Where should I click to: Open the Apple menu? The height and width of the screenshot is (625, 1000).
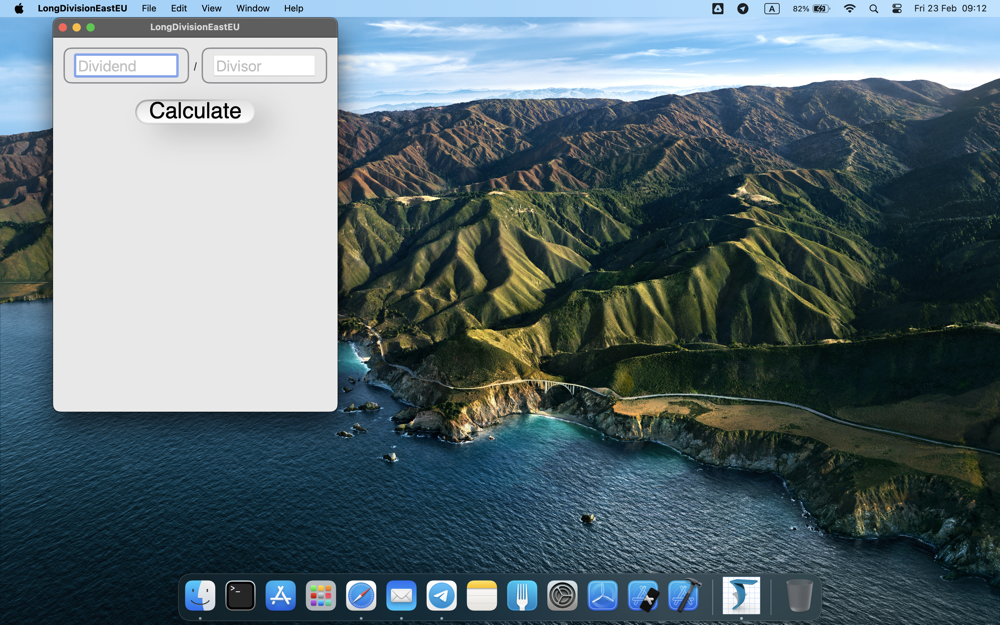tap(18, 8)
